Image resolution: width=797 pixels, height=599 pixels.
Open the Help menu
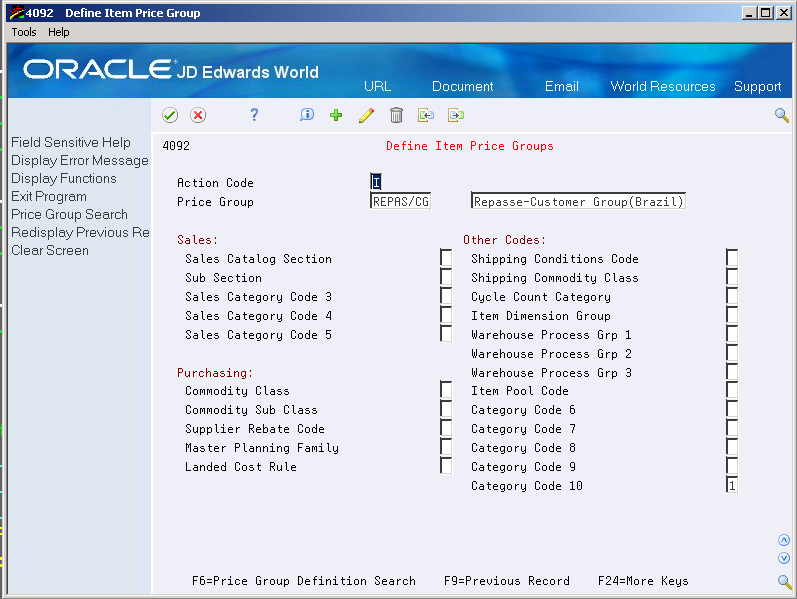(58, 32)
